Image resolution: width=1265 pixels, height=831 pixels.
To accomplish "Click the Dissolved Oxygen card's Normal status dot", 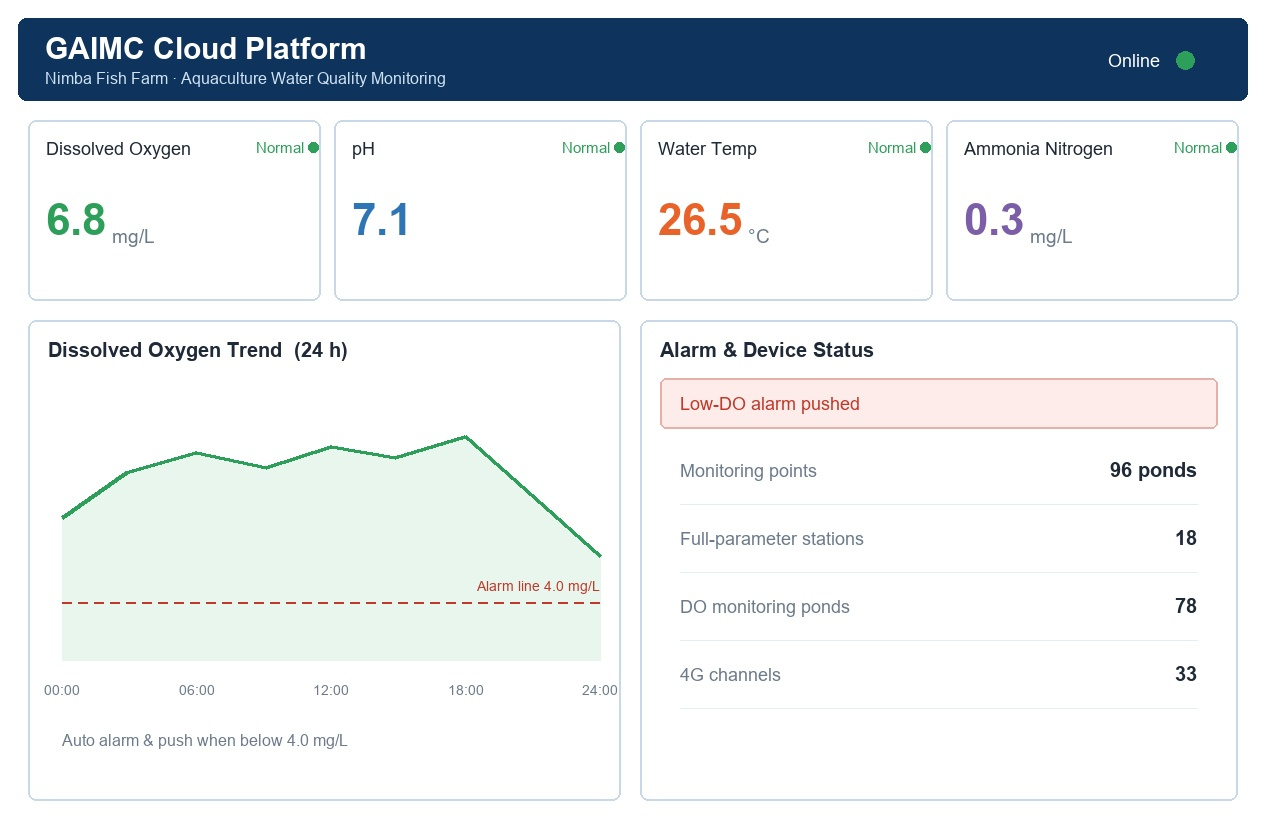I will coord(313,148).
